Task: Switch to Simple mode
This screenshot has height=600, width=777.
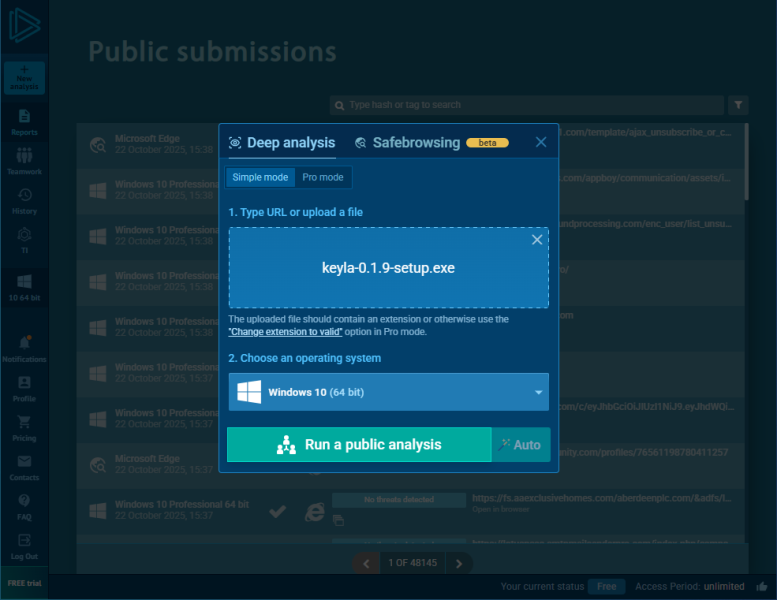Action: [260, 177]
